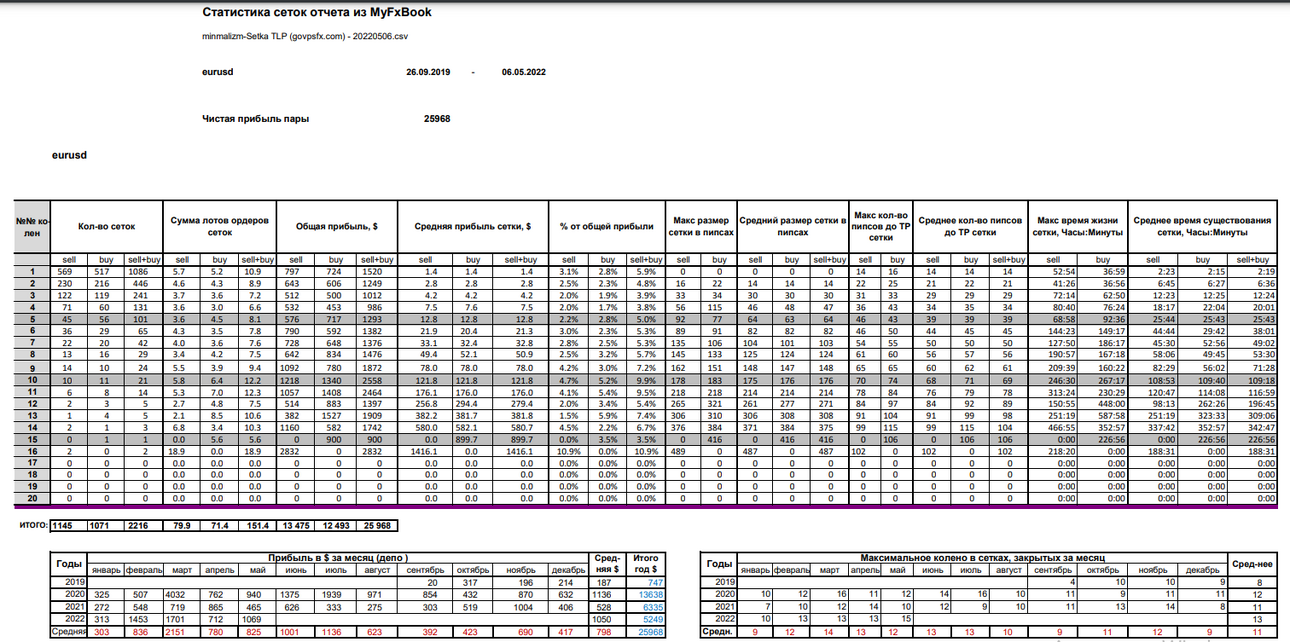Select the 'Итого год $' column header
1290x642 pixels.
644,563
